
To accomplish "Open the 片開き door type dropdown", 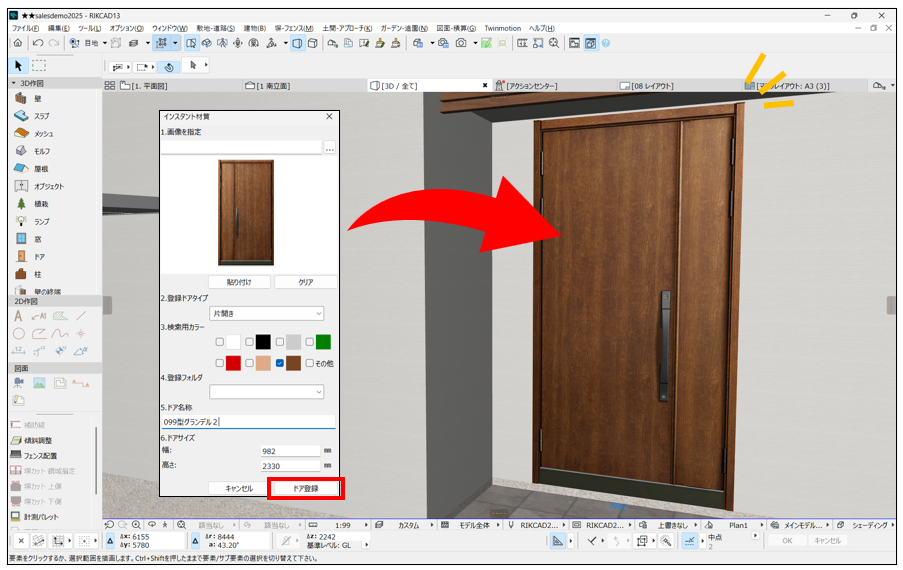I will (266, 314).
